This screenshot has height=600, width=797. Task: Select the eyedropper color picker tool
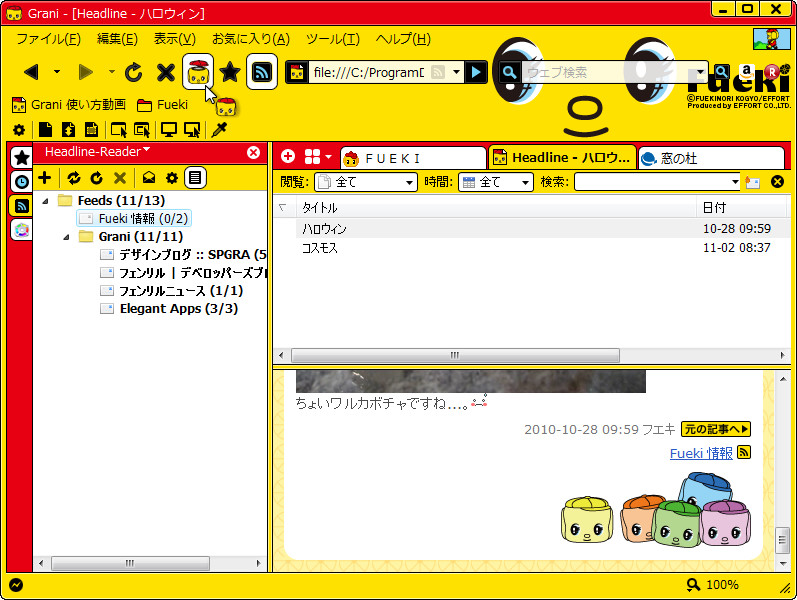click(219, 130)
